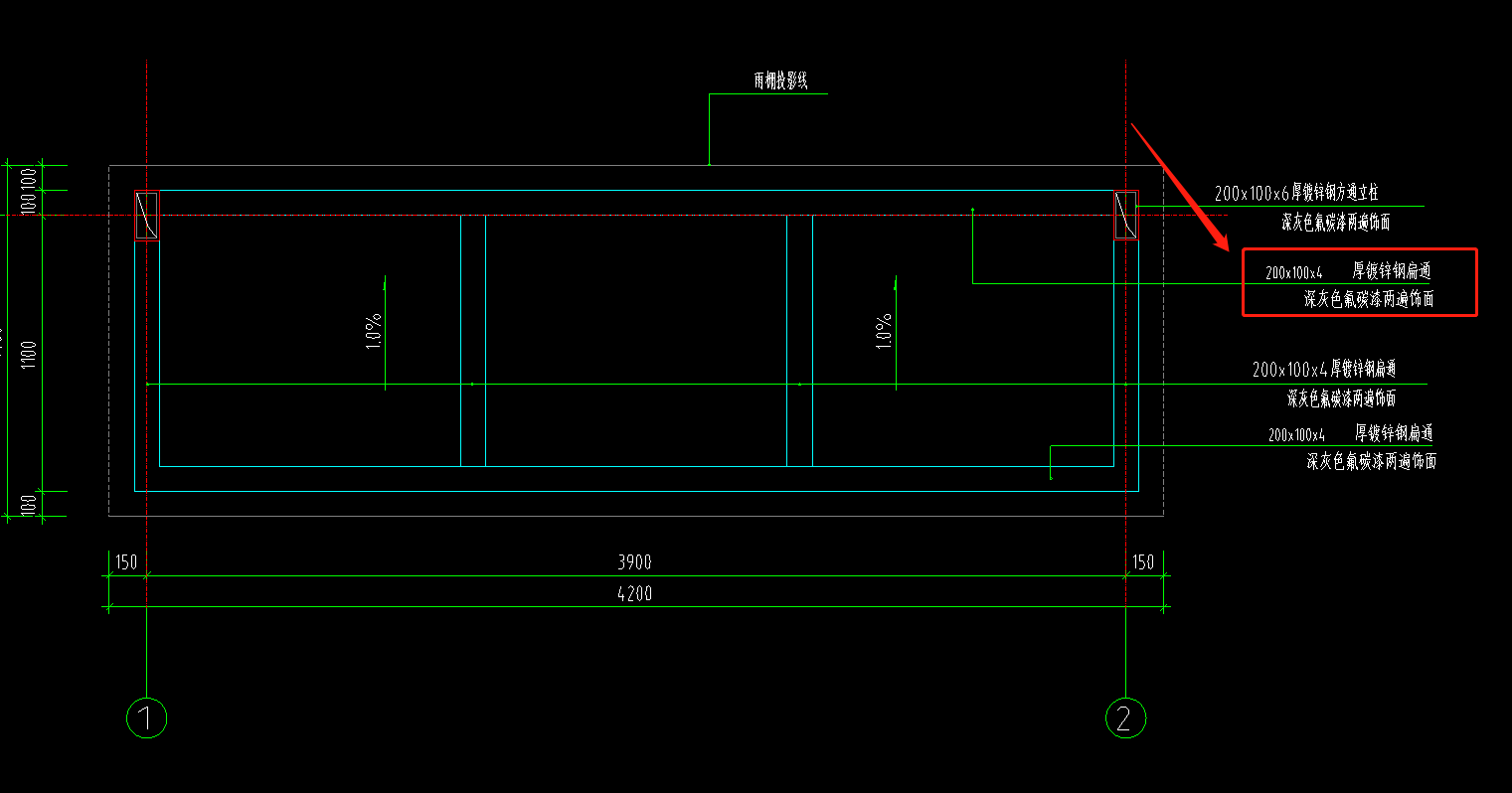Image resolution: width=1512 pixels, height=793 pixels.
Task: Select the 4200 overall dimension text
Action: (x=634, y=593)
